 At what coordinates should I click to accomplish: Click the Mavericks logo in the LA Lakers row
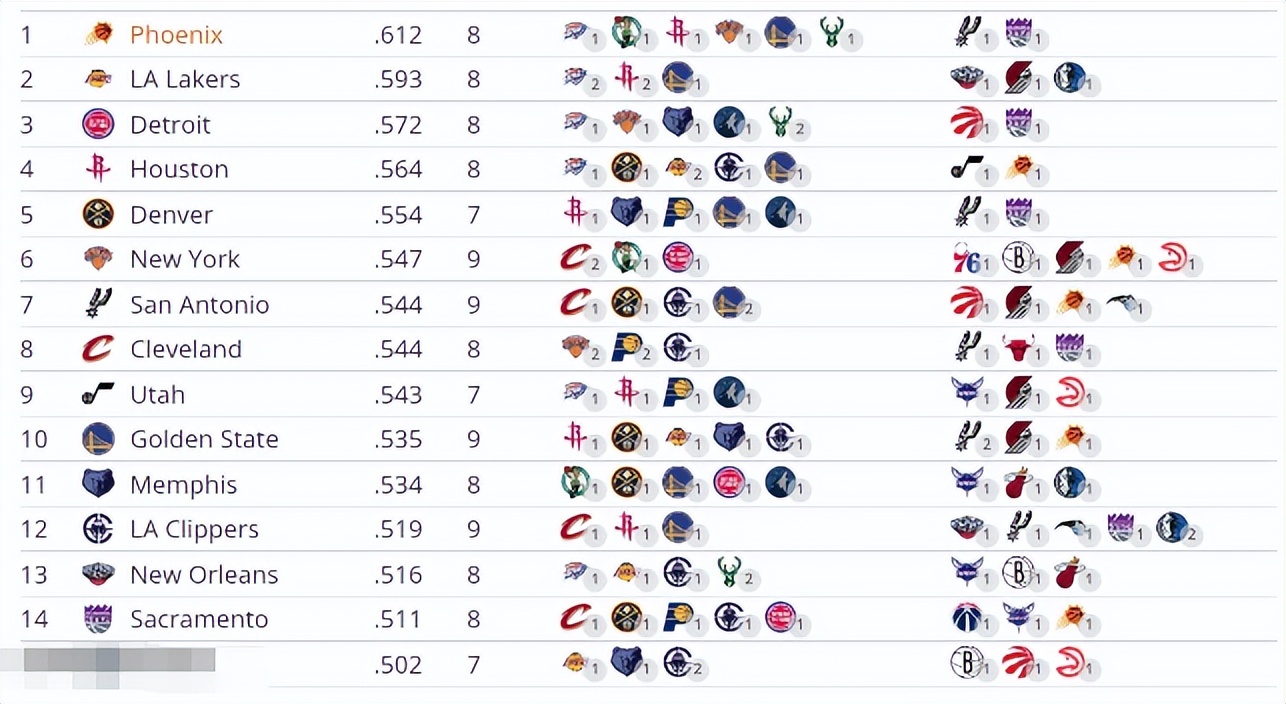[x=1068, y=77]
